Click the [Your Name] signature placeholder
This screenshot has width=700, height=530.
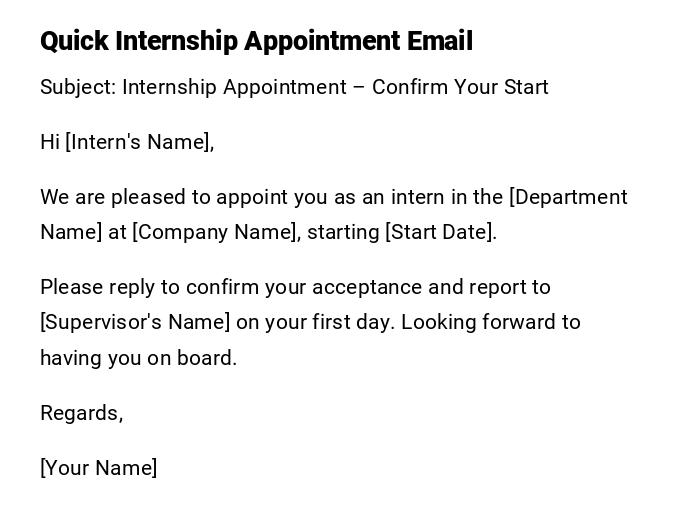coord(98,469)
